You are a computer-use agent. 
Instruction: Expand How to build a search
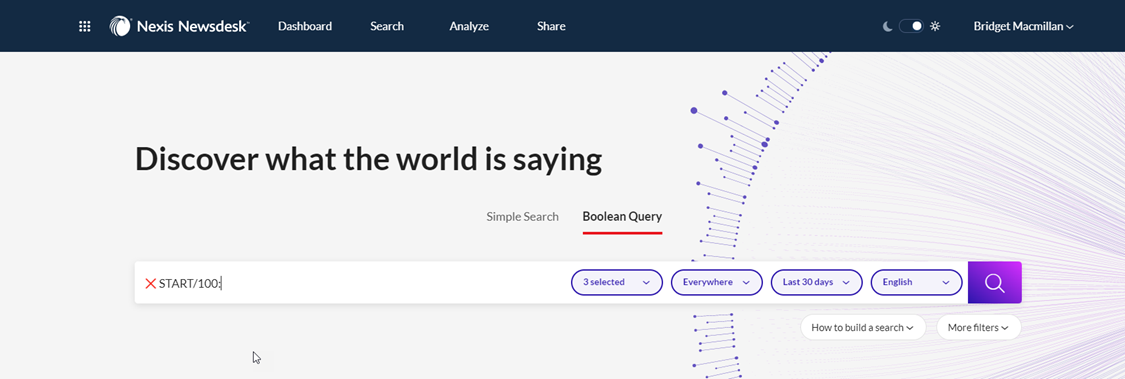pos(863,327)
